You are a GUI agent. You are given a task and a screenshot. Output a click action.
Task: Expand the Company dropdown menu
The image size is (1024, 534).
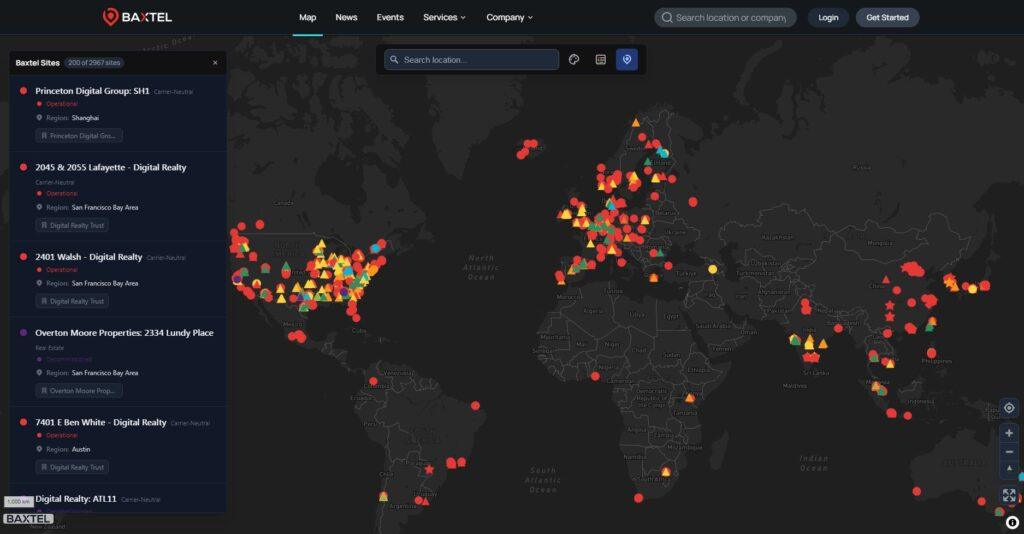(x=509, y=18)
